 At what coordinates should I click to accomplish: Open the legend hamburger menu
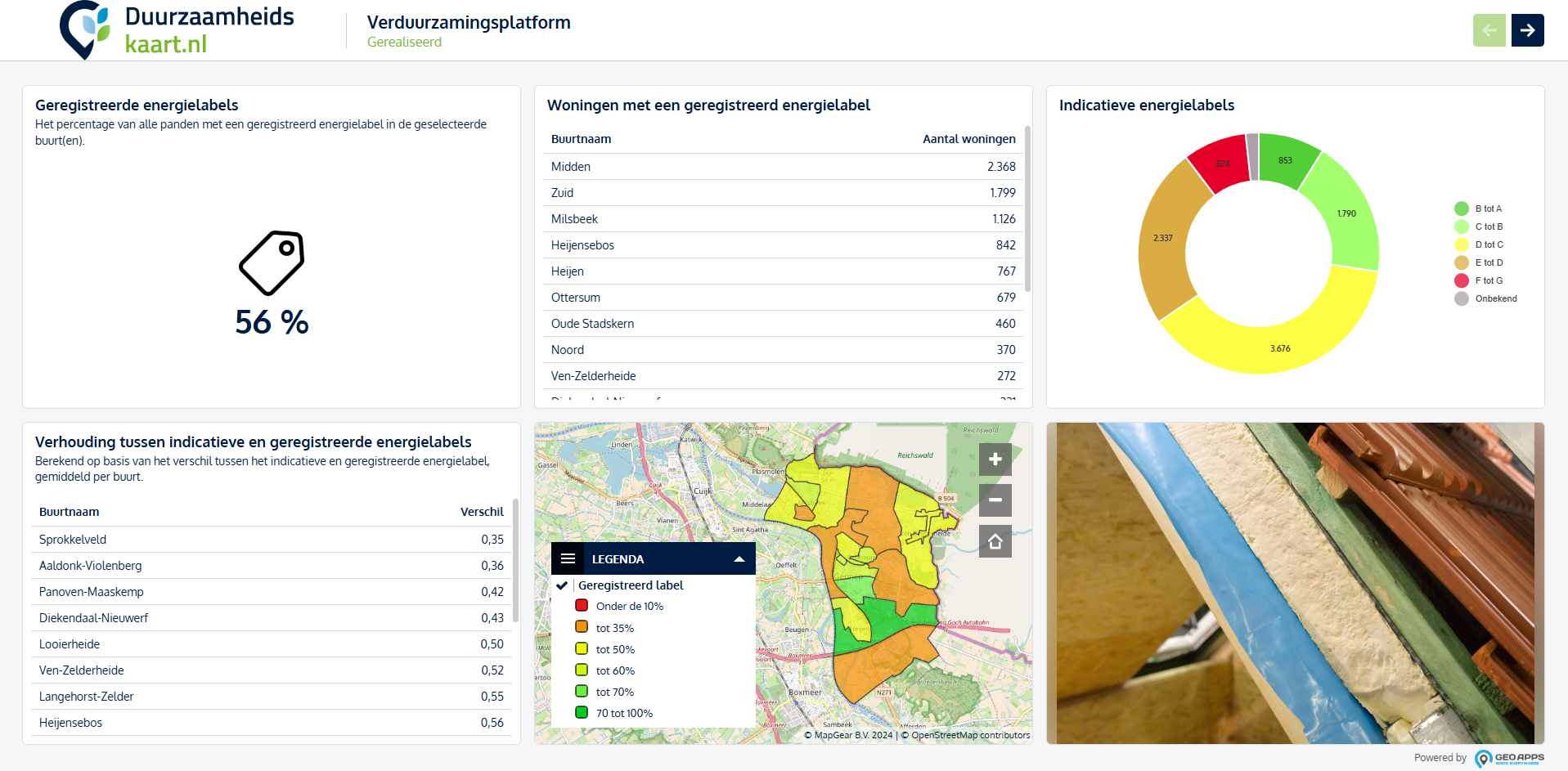click(x=568, y=559)
